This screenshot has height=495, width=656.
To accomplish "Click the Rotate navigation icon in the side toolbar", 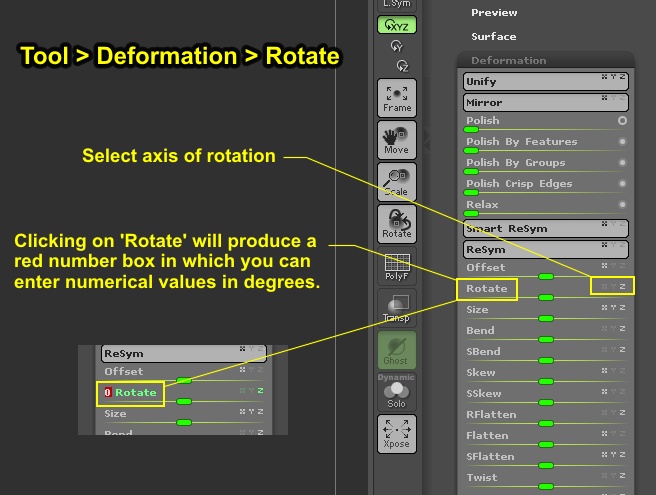I will [397, 223].
